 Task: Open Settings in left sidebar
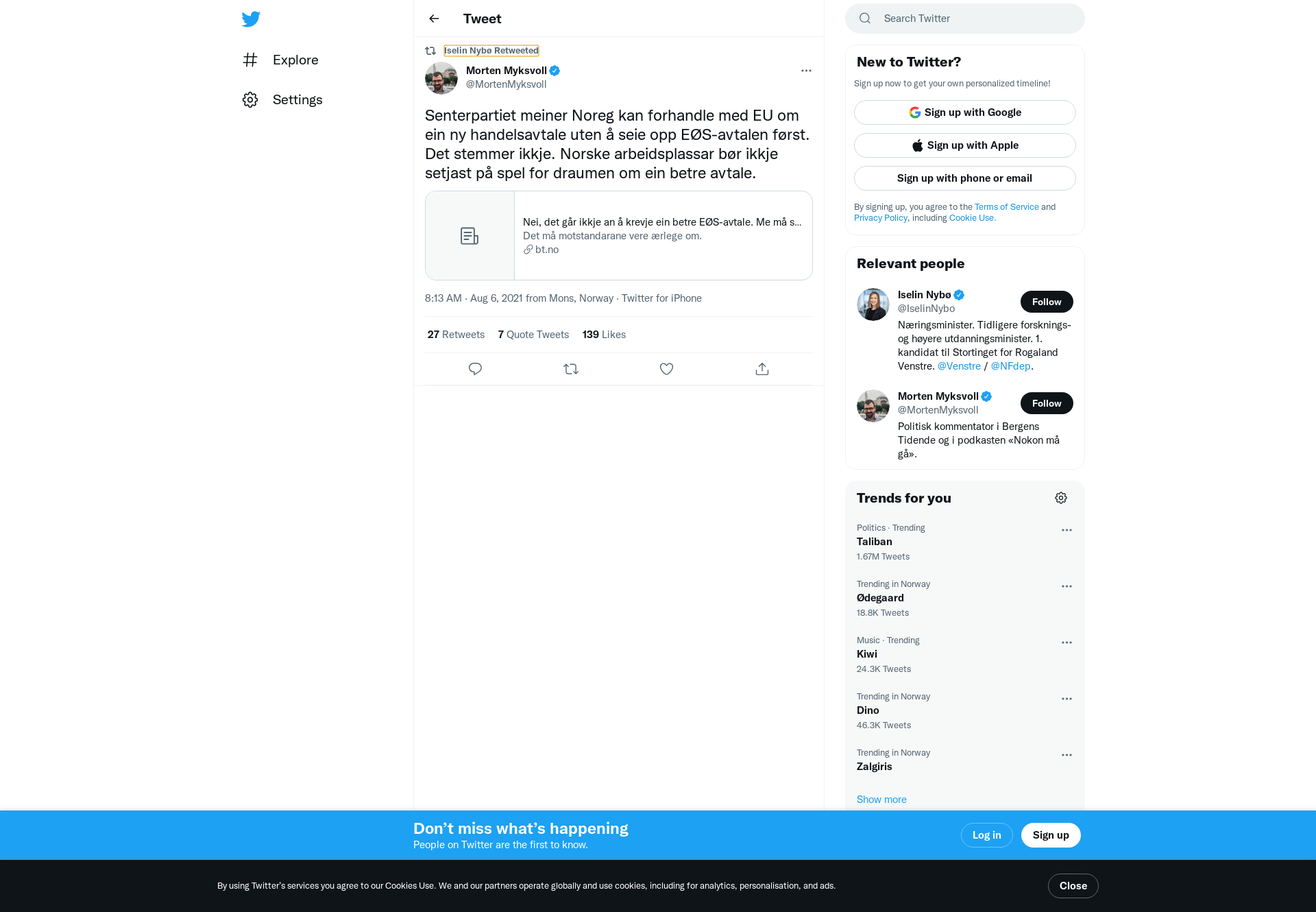(282, 99)
